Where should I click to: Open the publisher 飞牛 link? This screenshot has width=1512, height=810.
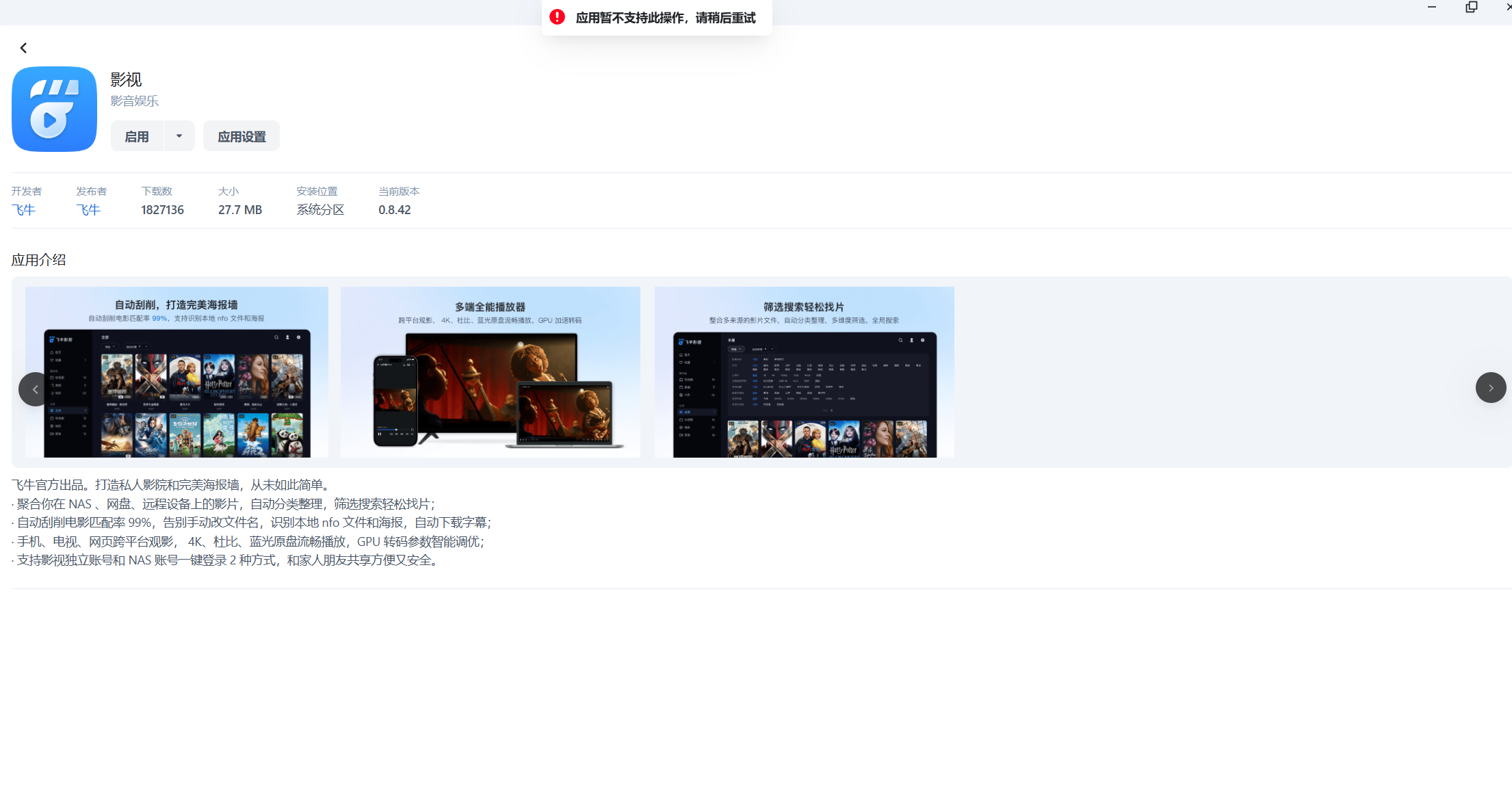click(88, 210)
